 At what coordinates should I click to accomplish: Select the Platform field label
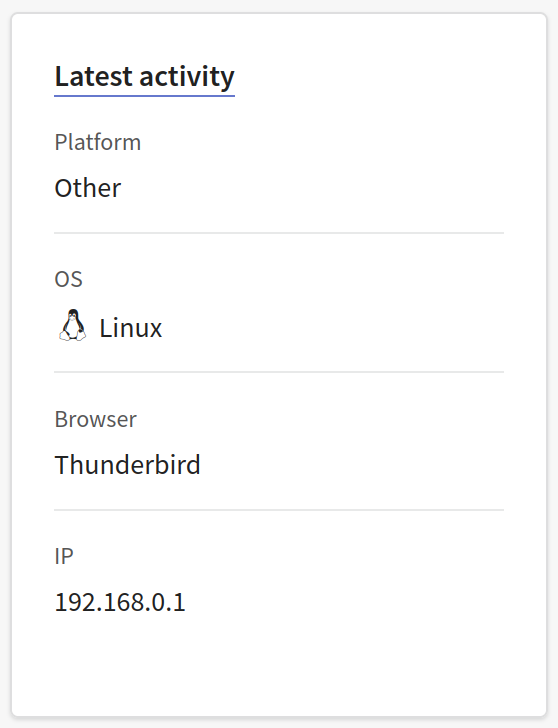pos(97,142)
